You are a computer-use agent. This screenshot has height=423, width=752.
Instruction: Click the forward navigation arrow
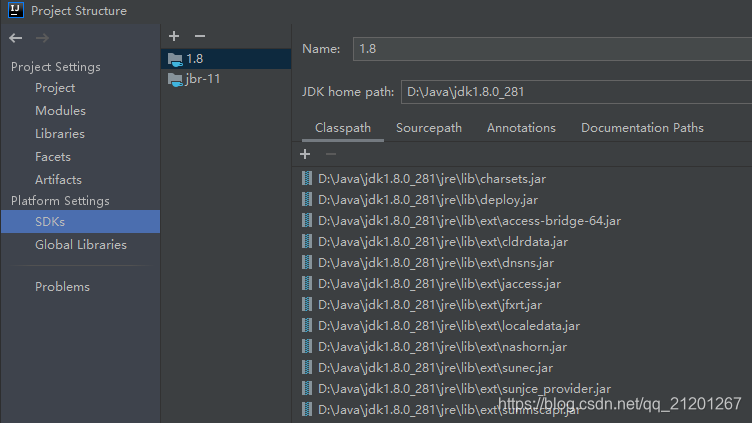tap(42, 38)
